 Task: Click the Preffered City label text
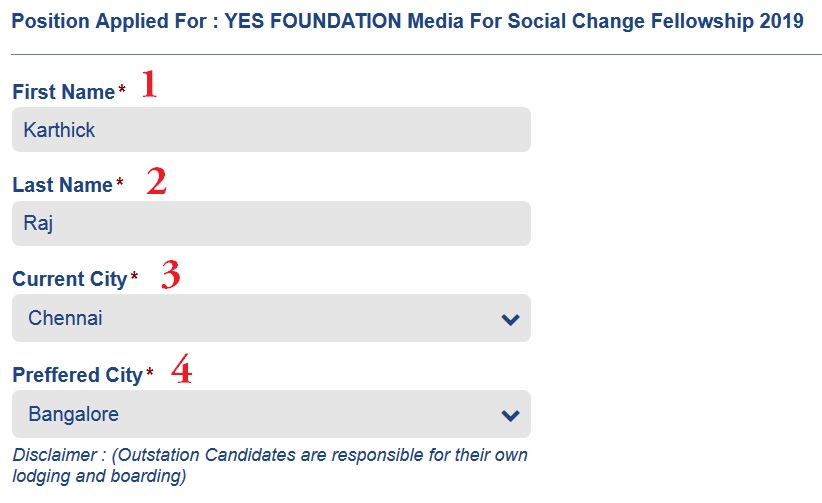77,375
